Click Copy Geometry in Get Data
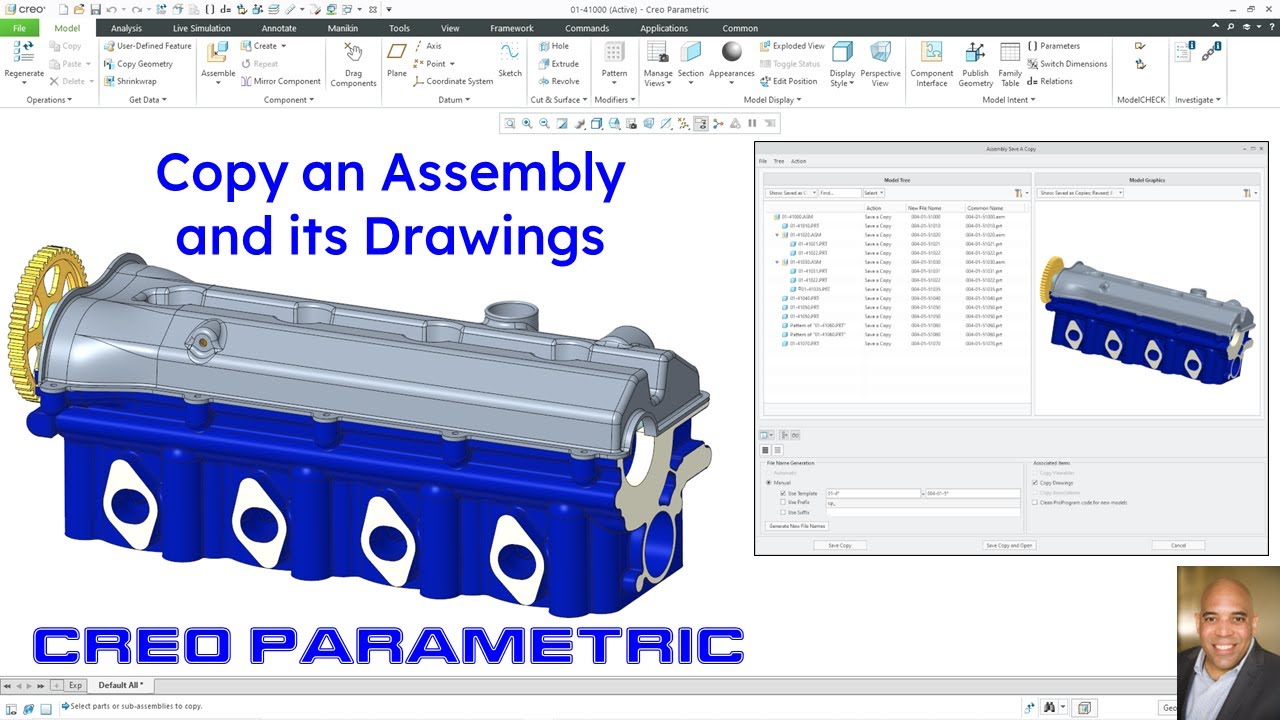The height and width of the screenshot is (720, 1280). pyautogui.click(x=138, y=64)
